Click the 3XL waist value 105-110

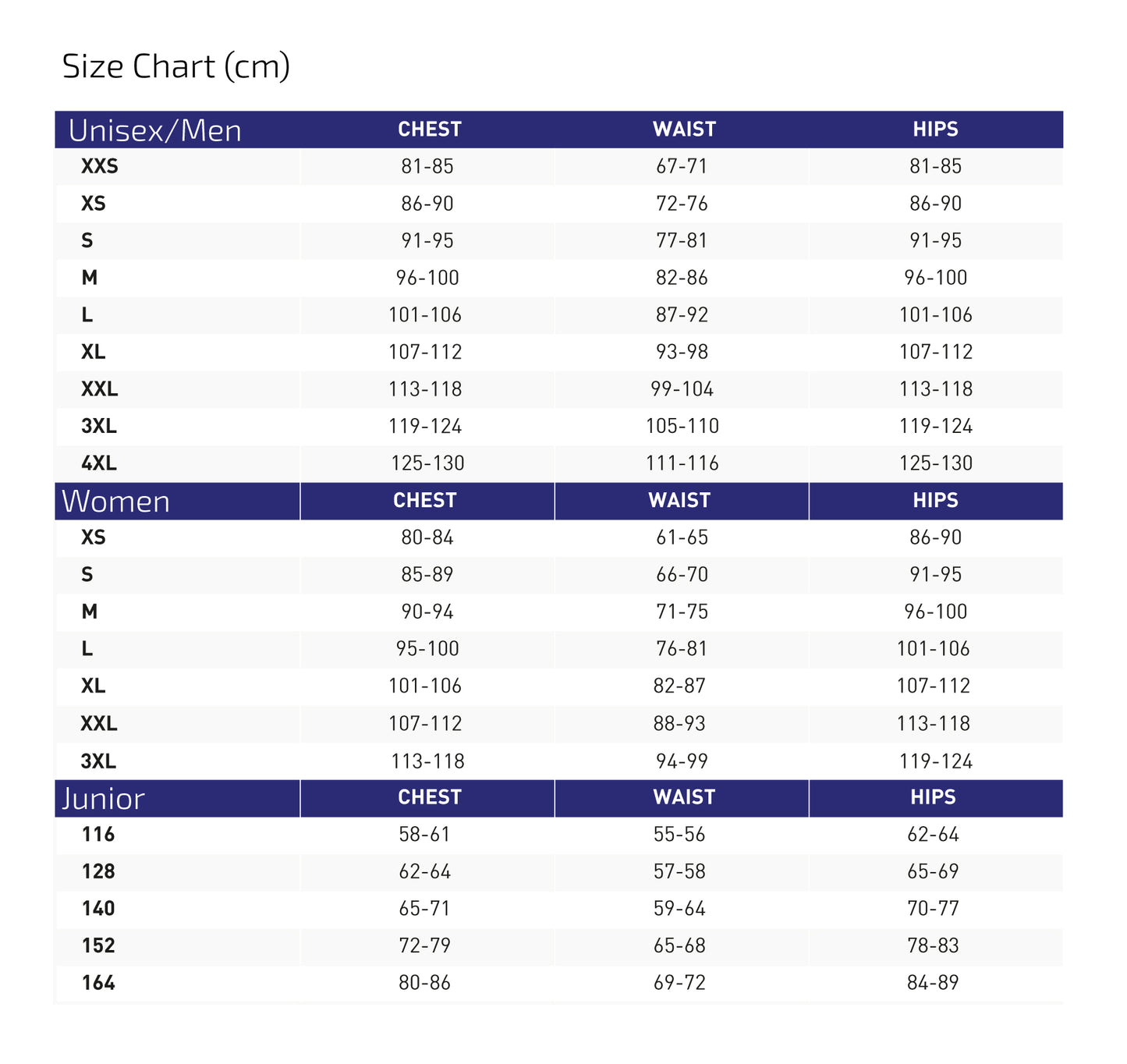point(682,426)
